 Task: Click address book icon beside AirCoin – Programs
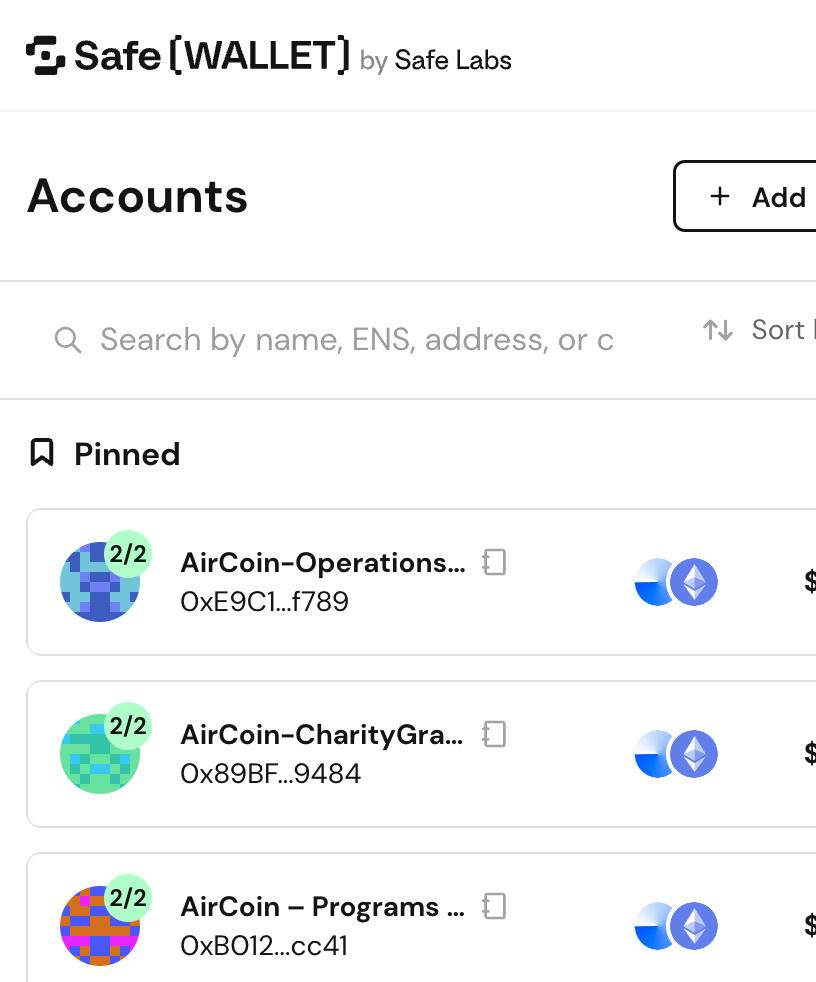pos(494,906)
